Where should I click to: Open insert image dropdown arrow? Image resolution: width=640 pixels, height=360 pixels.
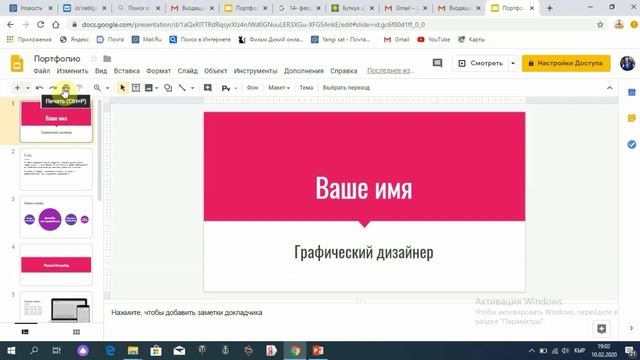pos(156,88)
